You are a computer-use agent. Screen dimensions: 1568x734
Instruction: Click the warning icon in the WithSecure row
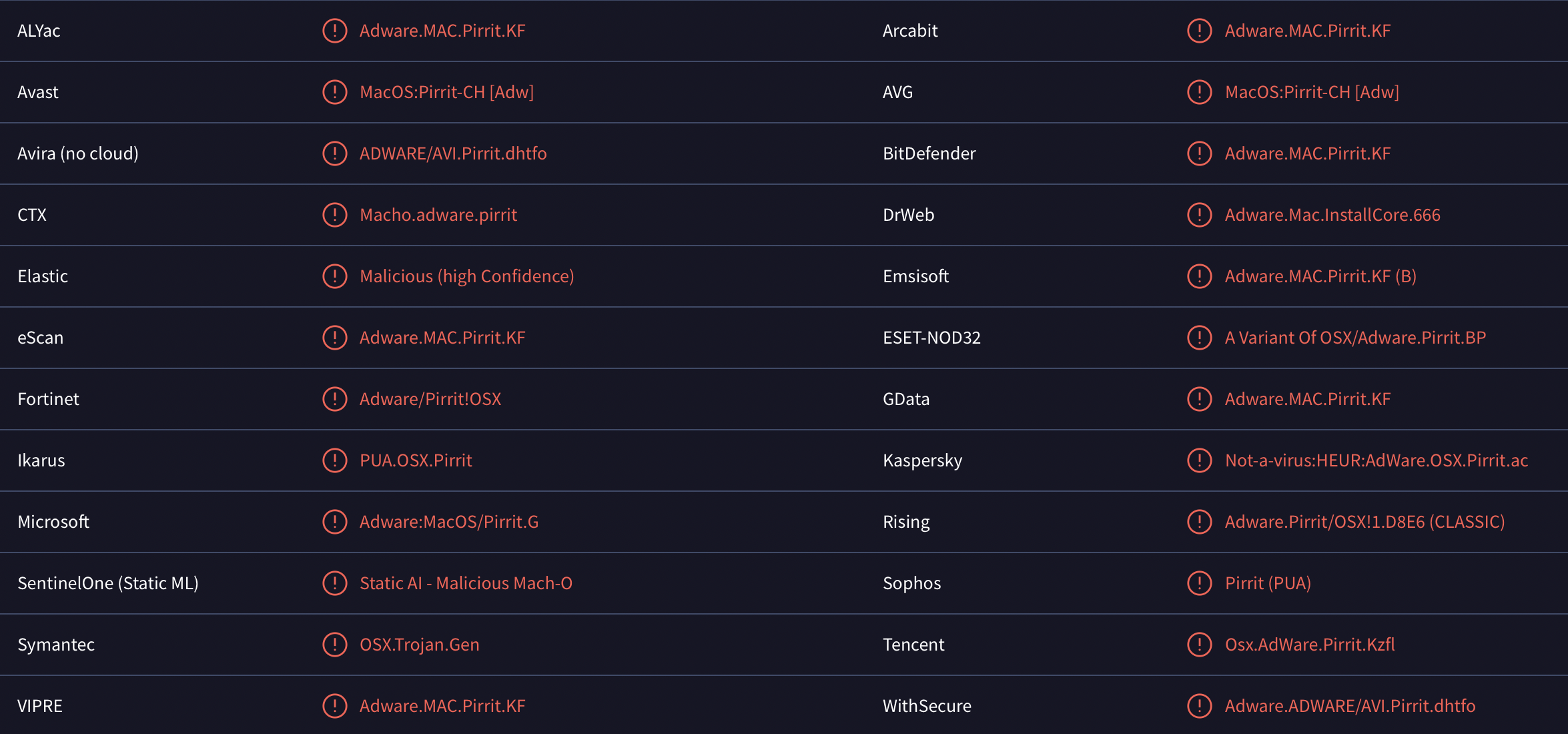tap(1199, 706)
